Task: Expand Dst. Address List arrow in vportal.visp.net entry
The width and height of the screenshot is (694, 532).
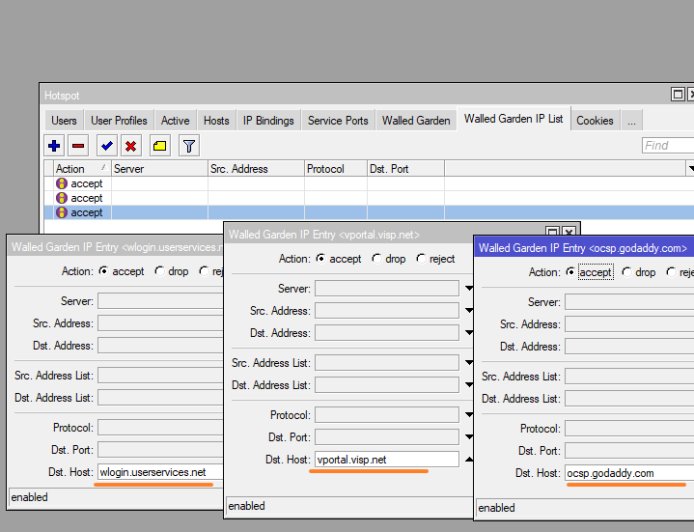Action: pyautogui.click(x=469, y=385)
